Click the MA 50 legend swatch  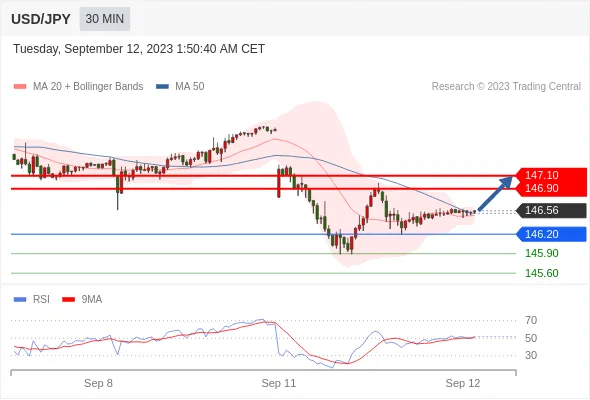[162, 87]
